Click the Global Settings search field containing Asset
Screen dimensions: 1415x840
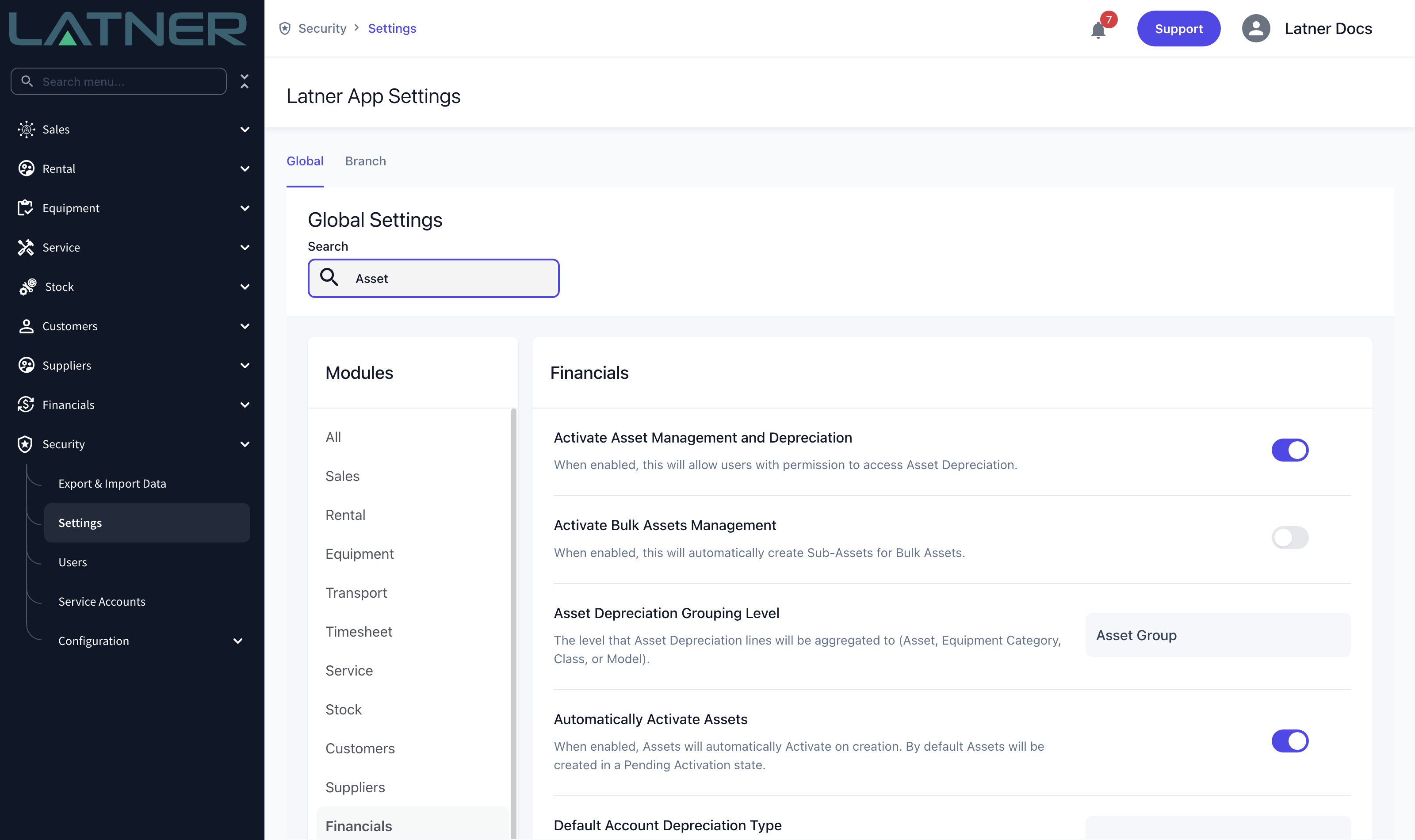pos(433,278)
